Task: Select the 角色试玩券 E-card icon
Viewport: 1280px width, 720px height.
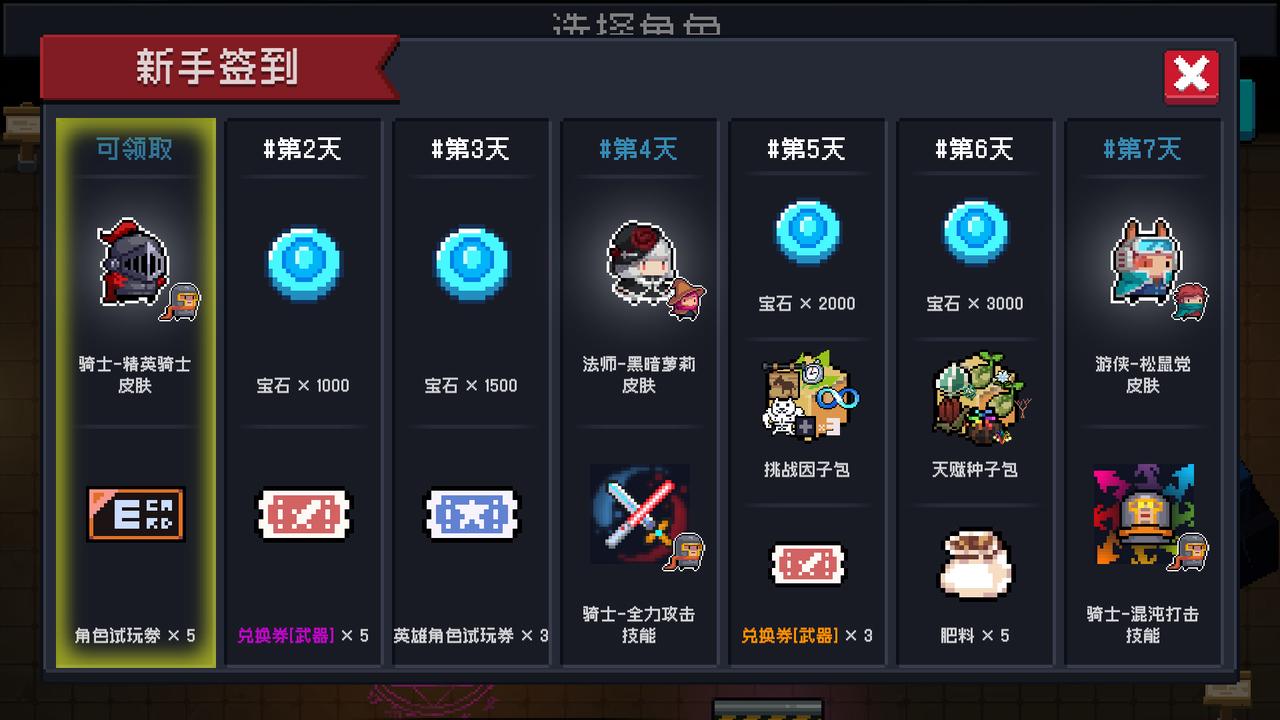Action: (x=135, y=514)
